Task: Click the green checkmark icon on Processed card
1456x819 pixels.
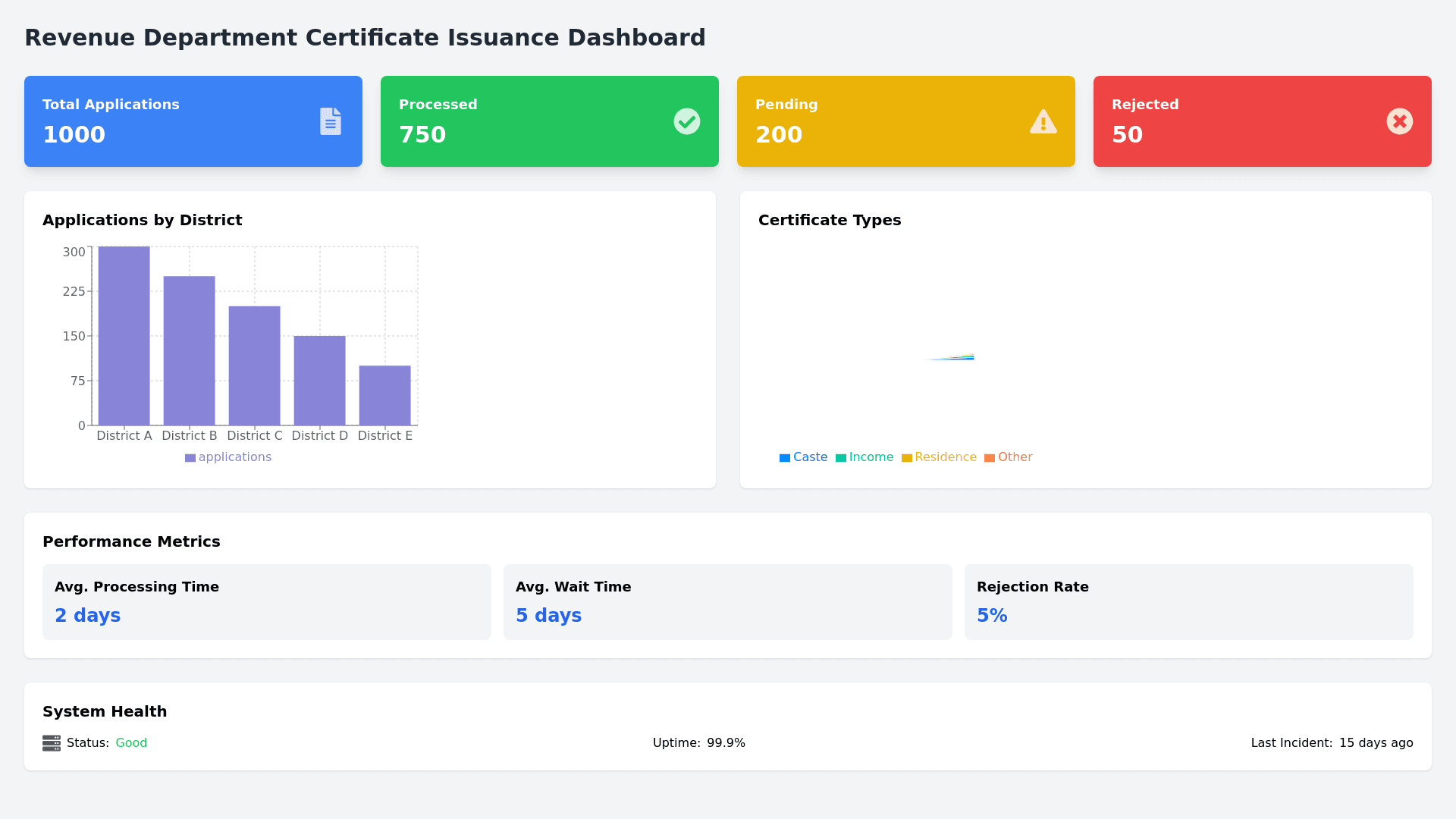Action: click(x=687, y=121)
